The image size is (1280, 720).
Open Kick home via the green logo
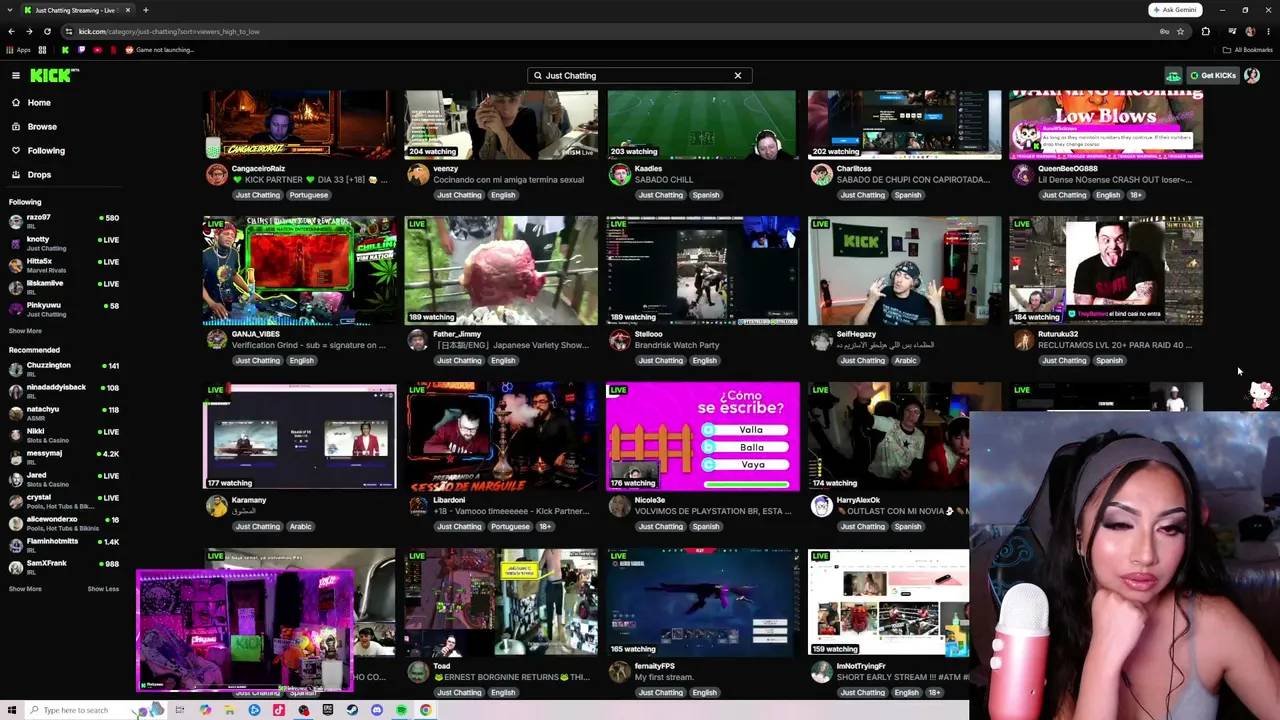pyautogui.click(x=53, y=75)
